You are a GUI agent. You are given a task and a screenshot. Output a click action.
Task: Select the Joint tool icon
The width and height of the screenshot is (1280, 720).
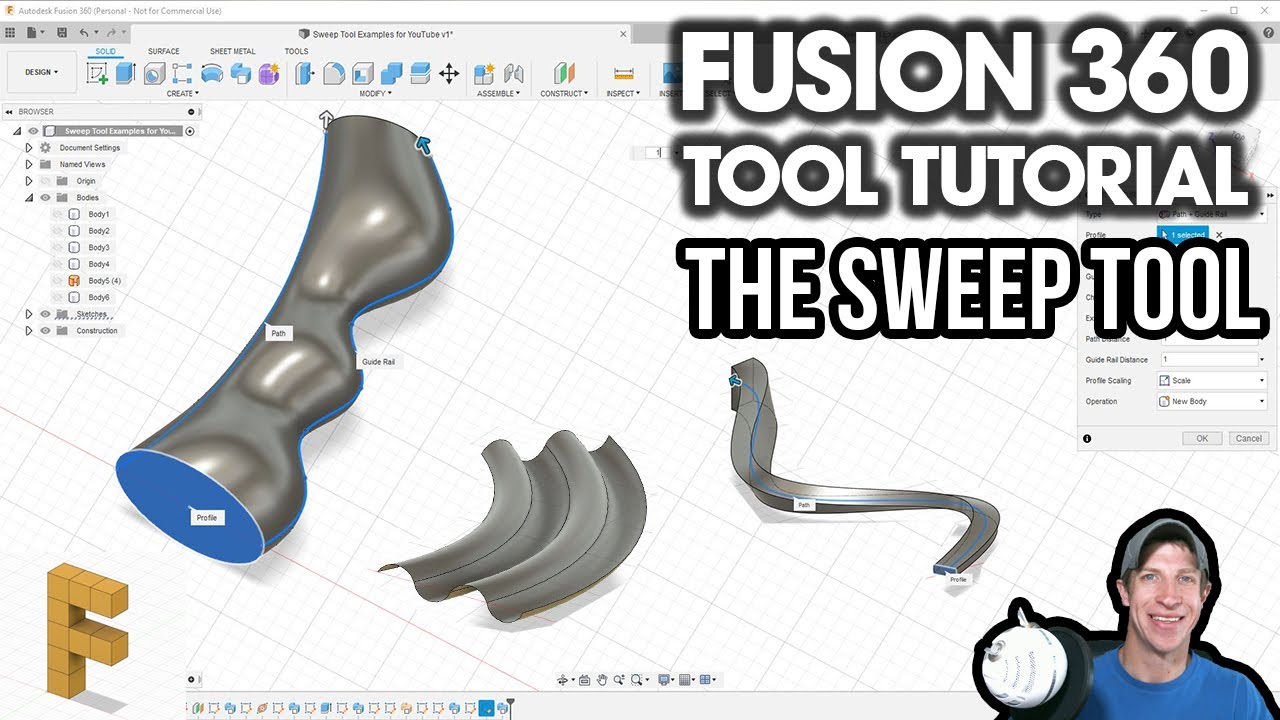point(514,73)
